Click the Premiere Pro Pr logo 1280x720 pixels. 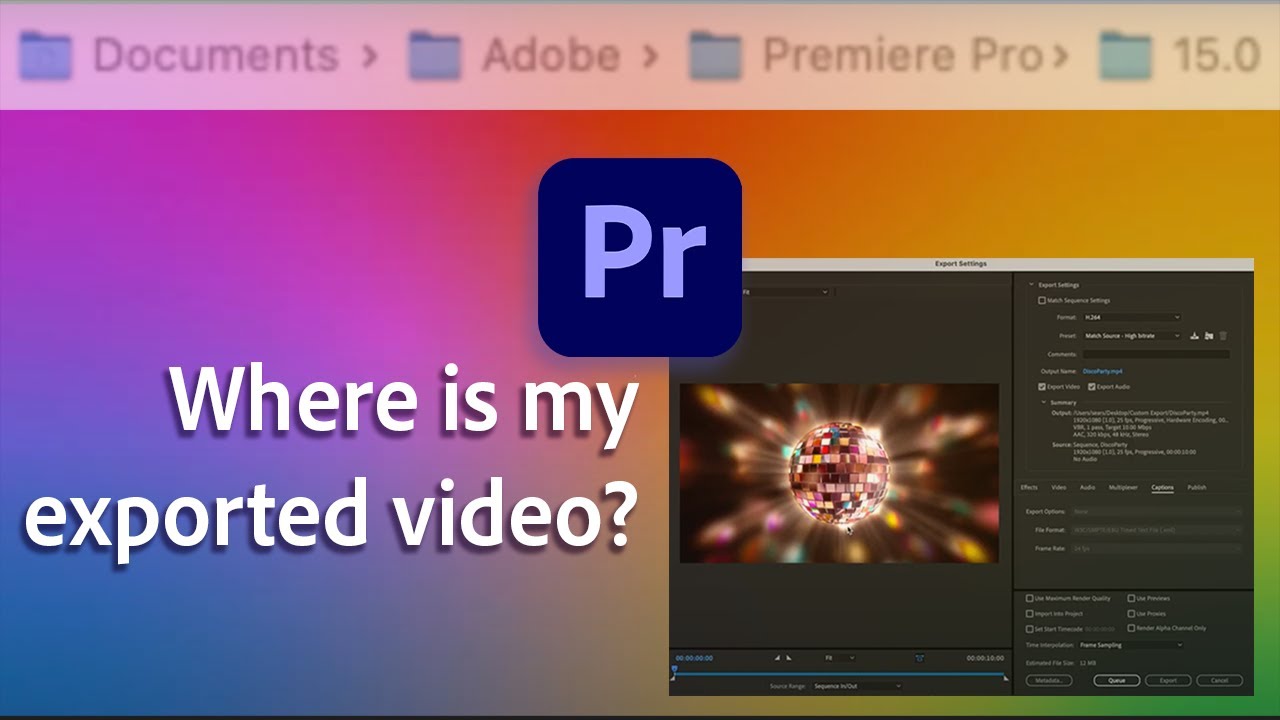click(640, 257)
